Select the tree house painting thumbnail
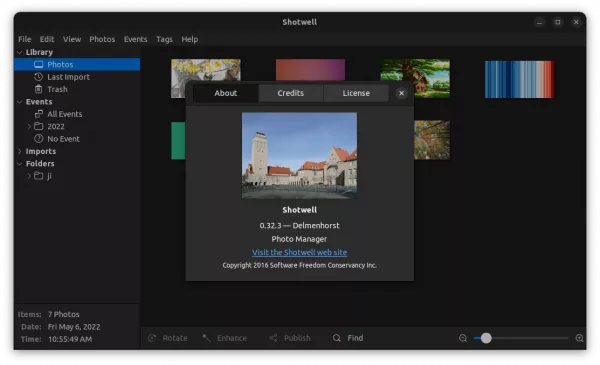This screenshot has height=365, width=600. coord(416,78)
